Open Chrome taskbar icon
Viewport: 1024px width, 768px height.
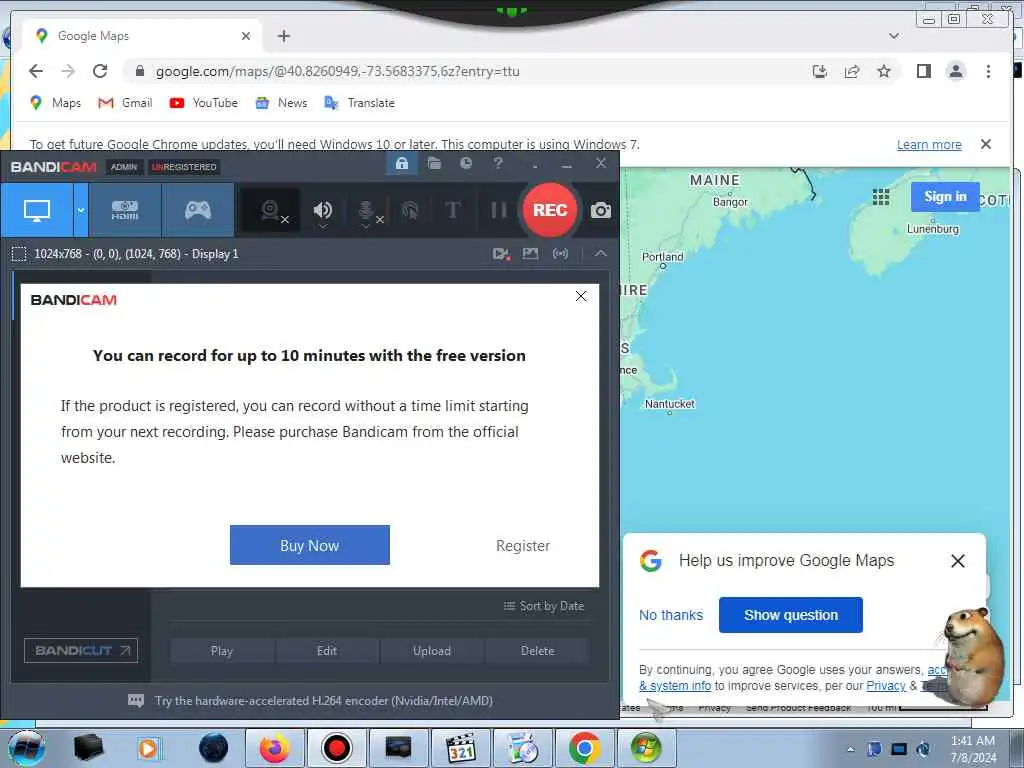[x=584, y=748]
